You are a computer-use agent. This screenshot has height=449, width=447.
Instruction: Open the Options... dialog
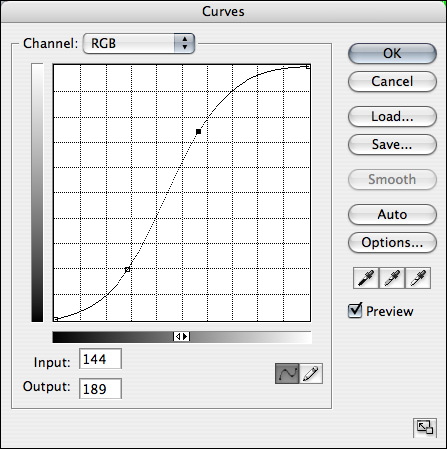(392, 242)
